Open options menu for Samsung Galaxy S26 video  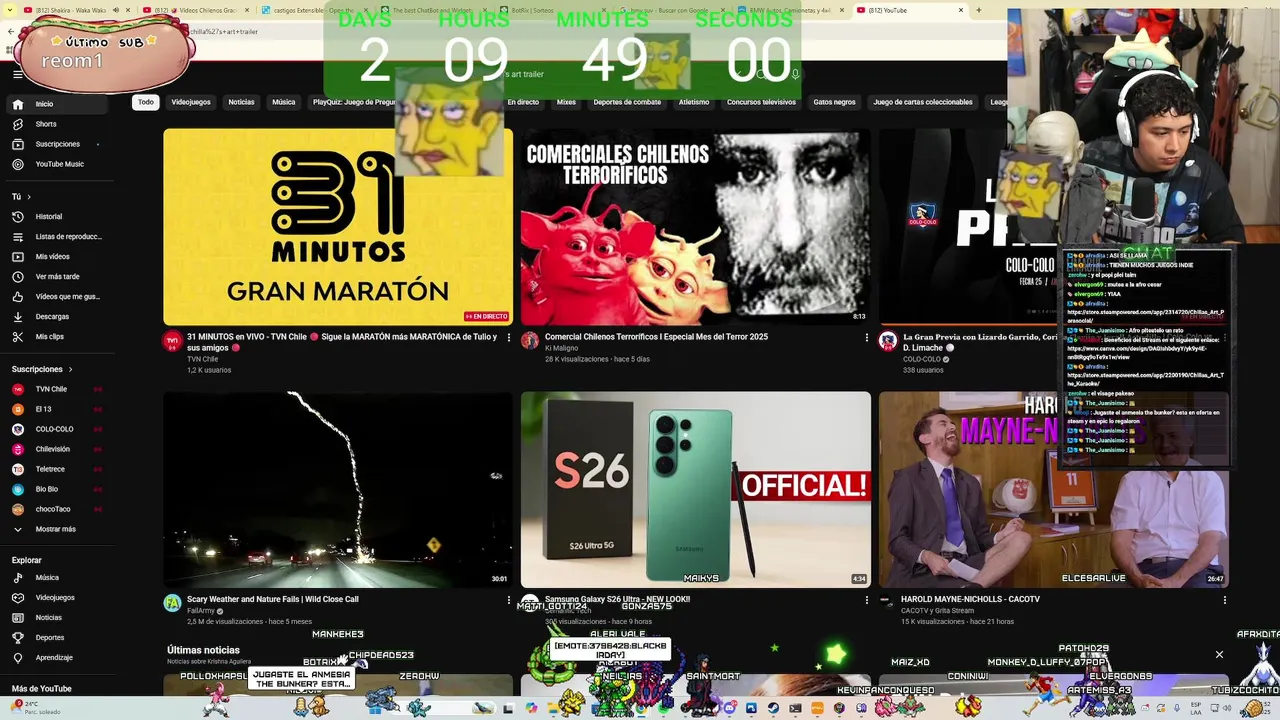click(x=866, y=600)
